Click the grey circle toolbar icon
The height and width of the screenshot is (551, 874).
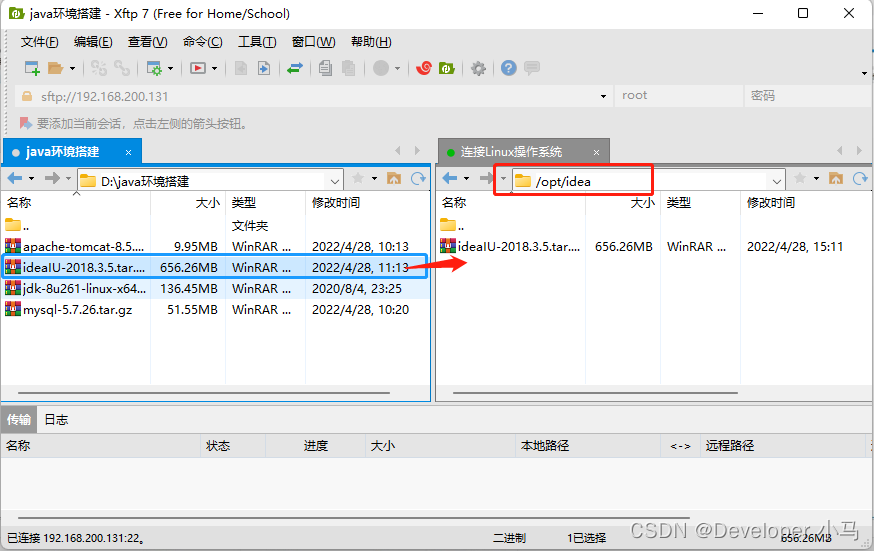(381, 68)
